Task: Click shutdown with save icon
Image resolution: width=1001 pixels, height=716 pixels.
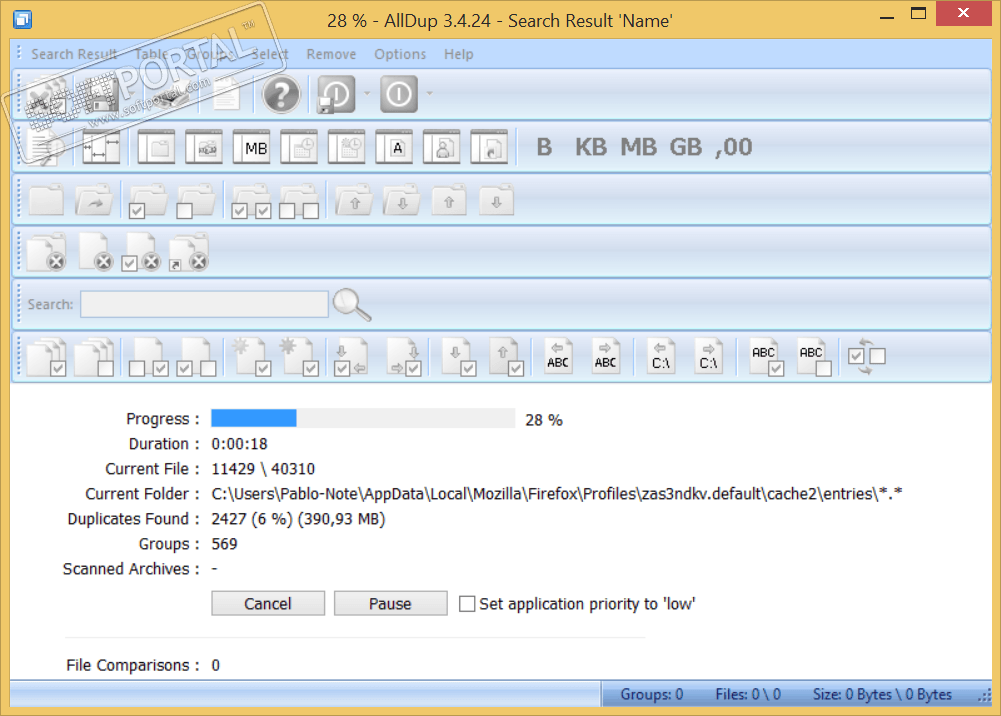Action: 336,94
